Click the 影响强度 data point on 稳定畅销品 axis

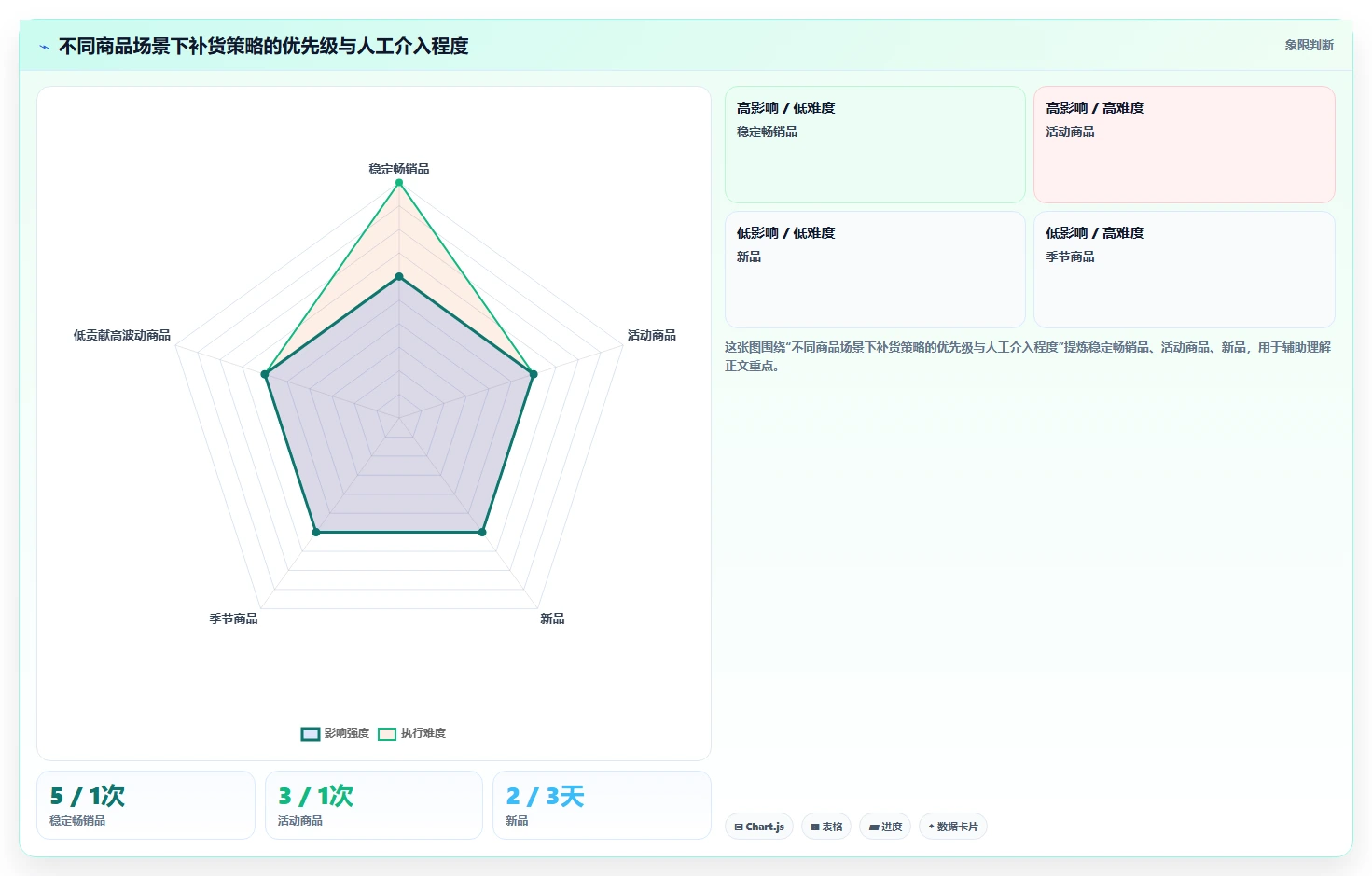(399, 277)
